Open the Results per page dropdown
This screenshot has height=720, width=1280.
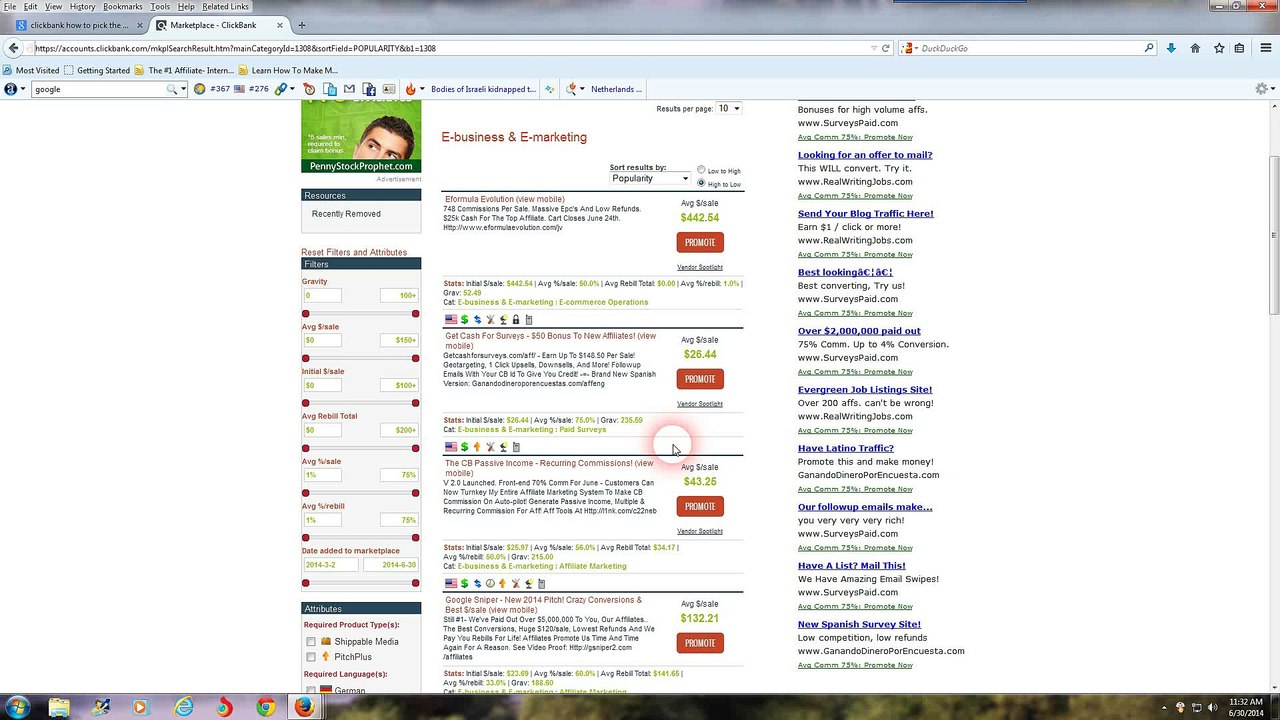tap(728, 108)
